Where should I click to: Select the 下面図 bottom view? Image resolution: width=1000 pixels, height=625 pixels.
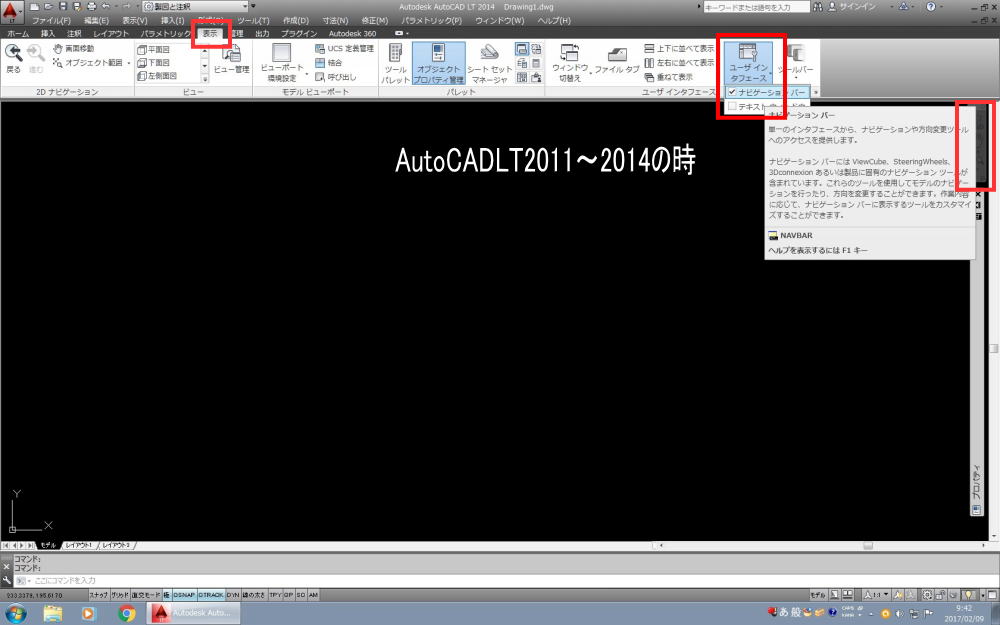click(x=154, y=62)
